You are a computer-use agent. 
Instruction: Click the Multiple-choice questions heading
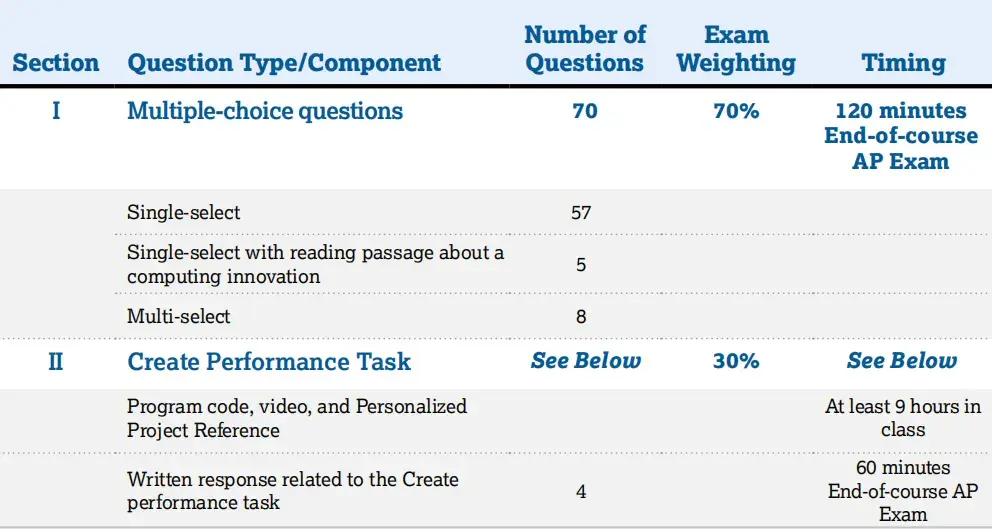tap(265, 111)
